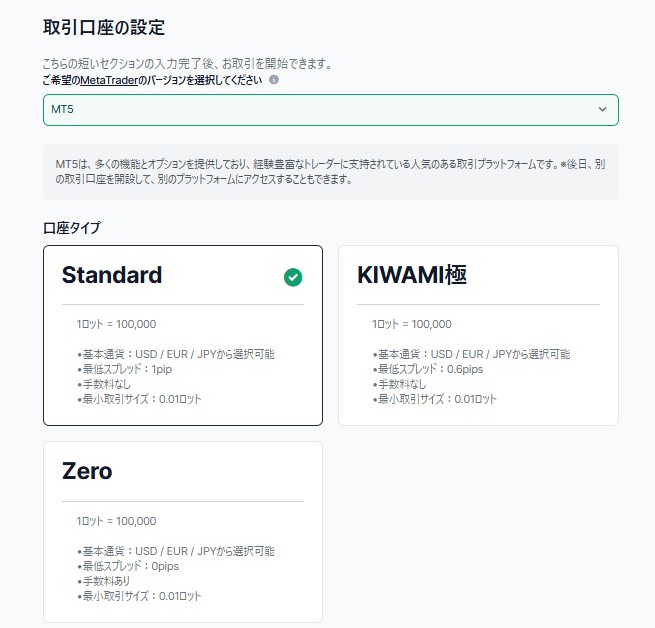Click 手数料なし text in Standard card
Screen dimensions: 655x628
tap(104, 384)
